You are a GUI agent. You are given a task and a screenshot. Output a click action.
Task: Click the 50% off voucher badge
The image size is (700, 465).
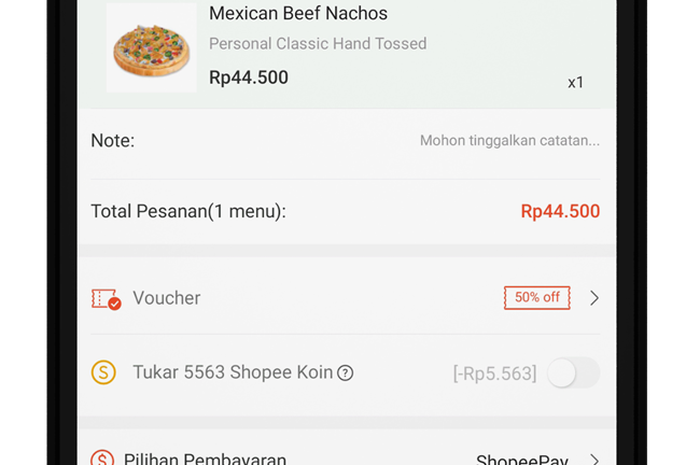coord(537,298)
